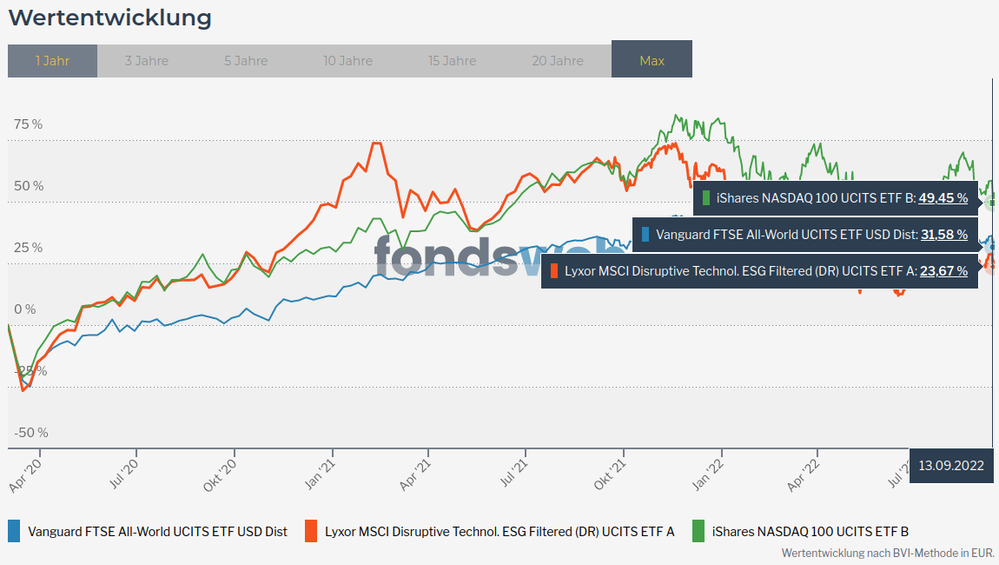Toggle Vanguard FTSE All-World series in legend
The image size is (999, 565).
coord(157,531)
